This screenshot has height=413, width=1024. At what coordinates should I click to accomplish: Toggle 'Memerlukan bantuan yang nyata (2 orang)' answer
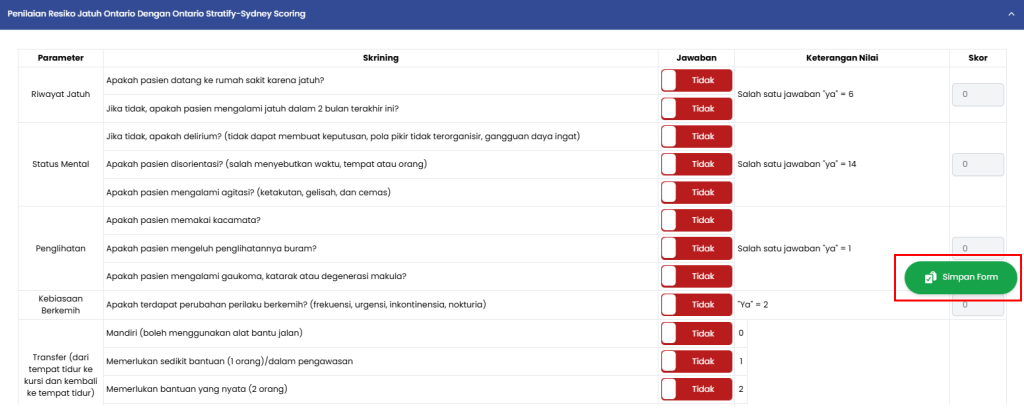(x=696, y=388)
